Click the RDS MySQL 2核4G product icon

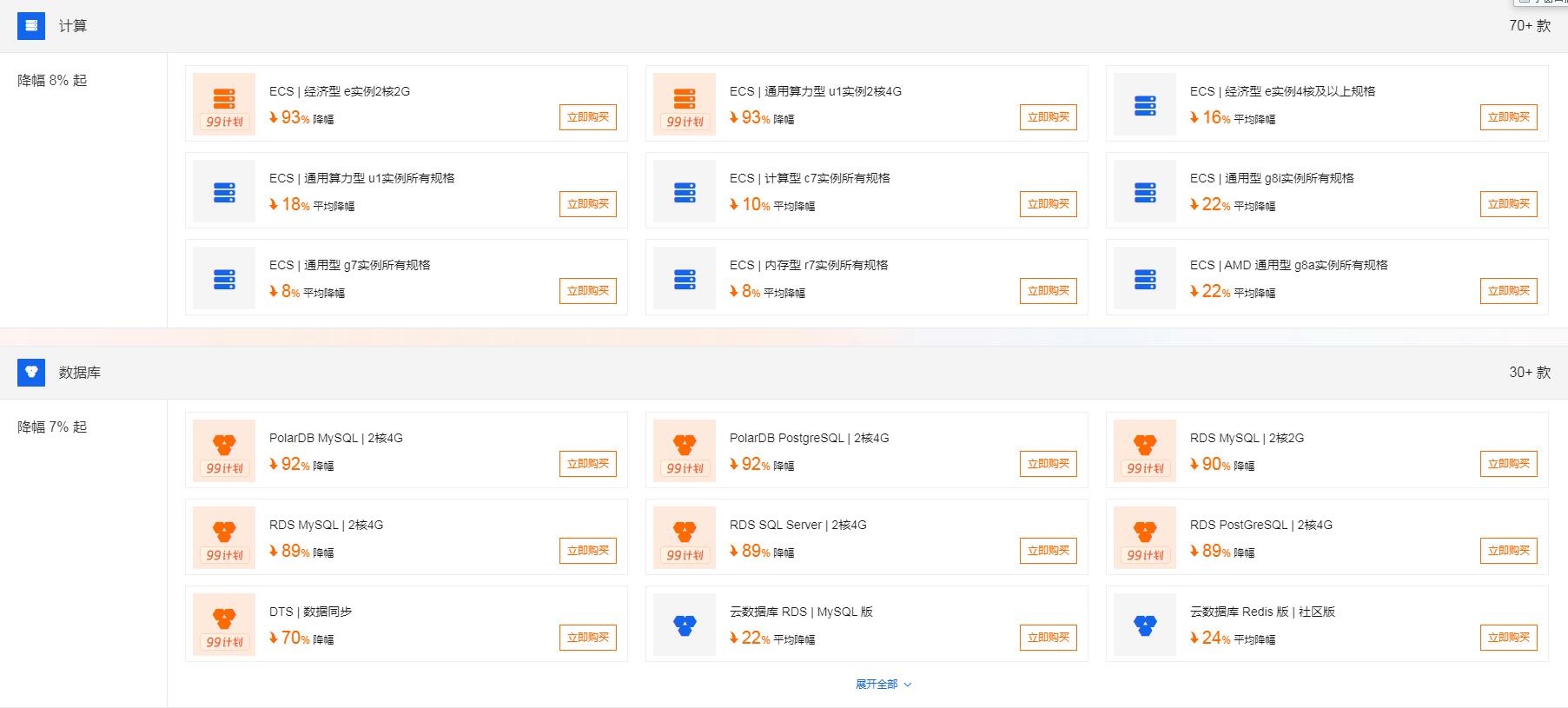[224, 537]
